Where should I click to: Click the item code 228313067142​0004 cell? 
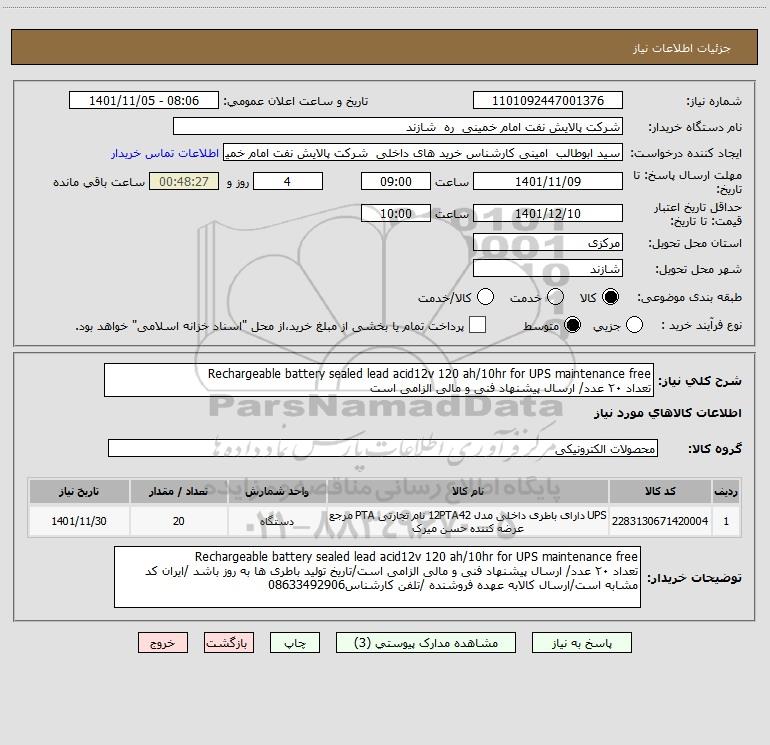(660, 521)
